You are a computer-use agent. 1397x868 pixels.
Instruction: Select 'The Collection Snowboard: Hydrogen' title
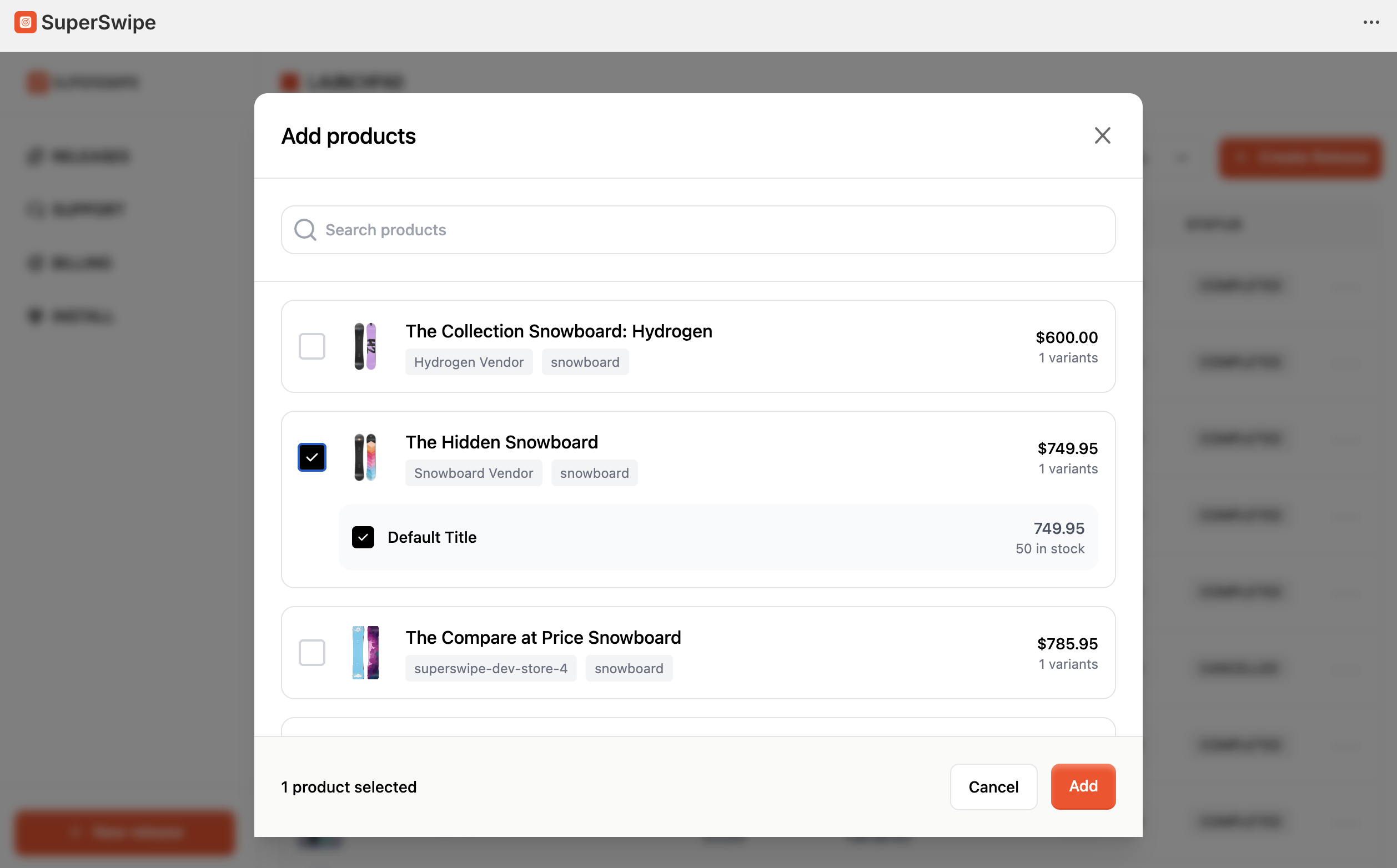(559, 331)
